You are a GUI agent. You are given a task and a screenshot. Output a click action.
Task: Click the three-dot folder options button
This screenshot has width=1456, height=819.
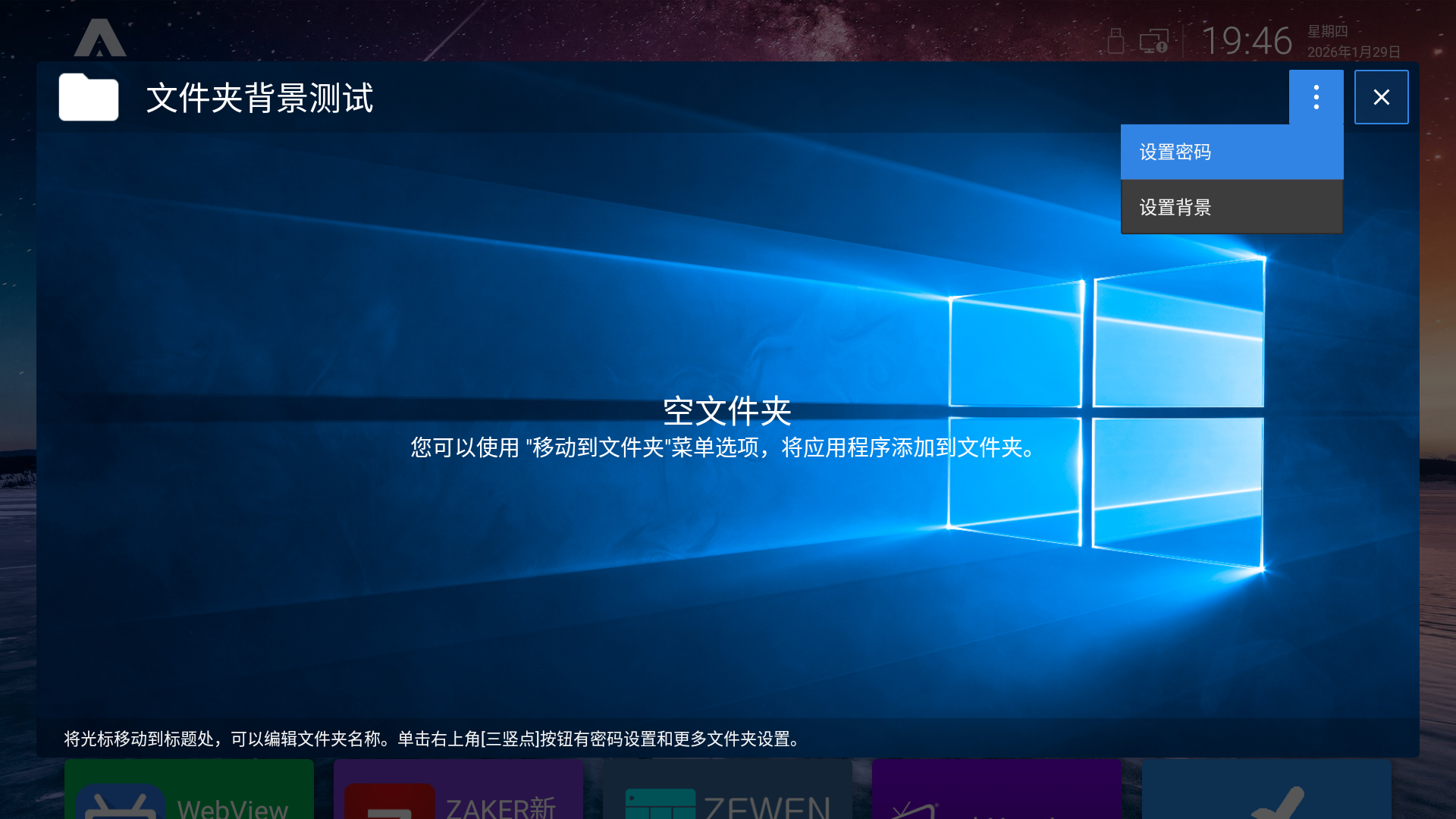click(1316, 97)
